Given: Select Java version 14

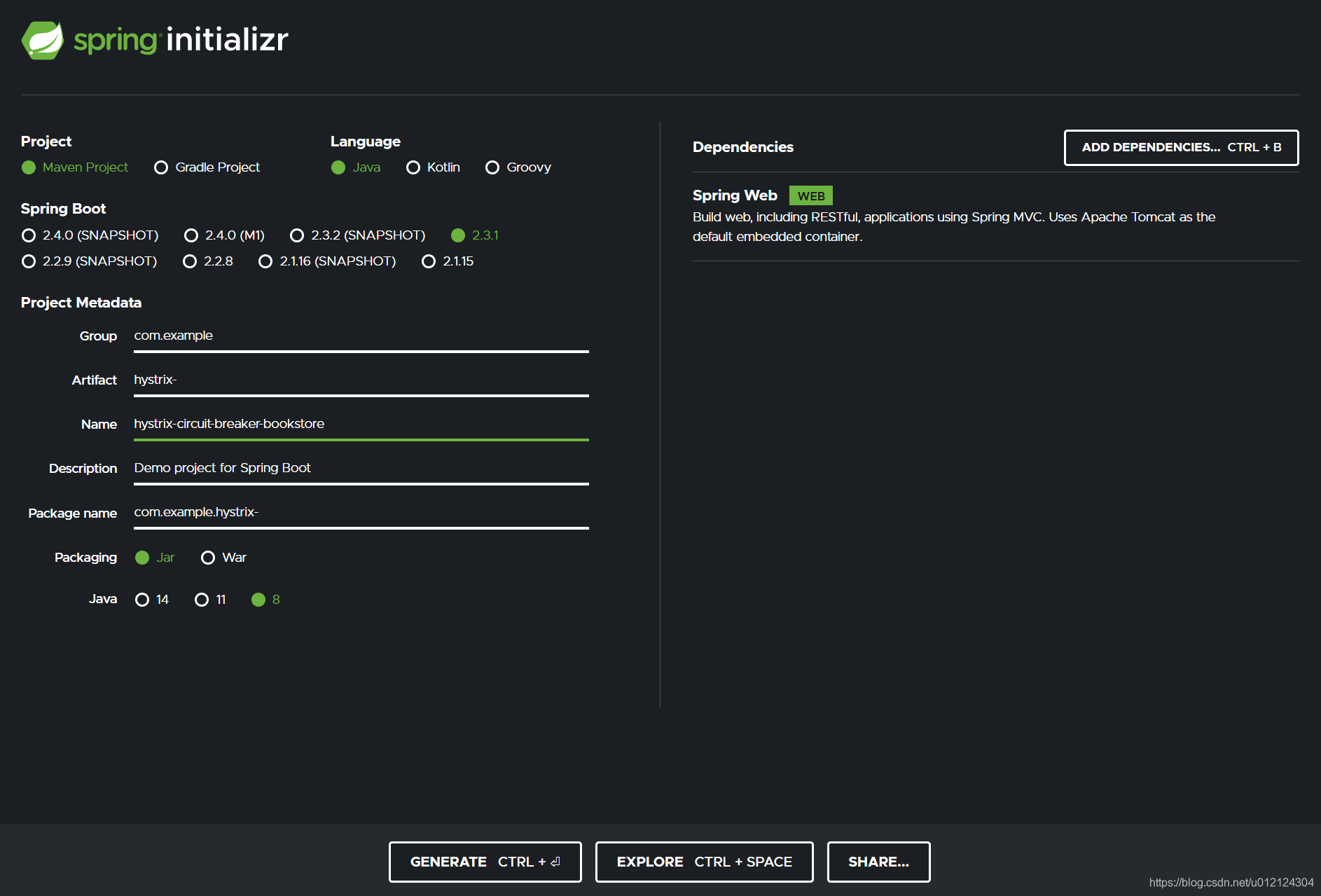Looking at the screenshot, I should point(152,600).
